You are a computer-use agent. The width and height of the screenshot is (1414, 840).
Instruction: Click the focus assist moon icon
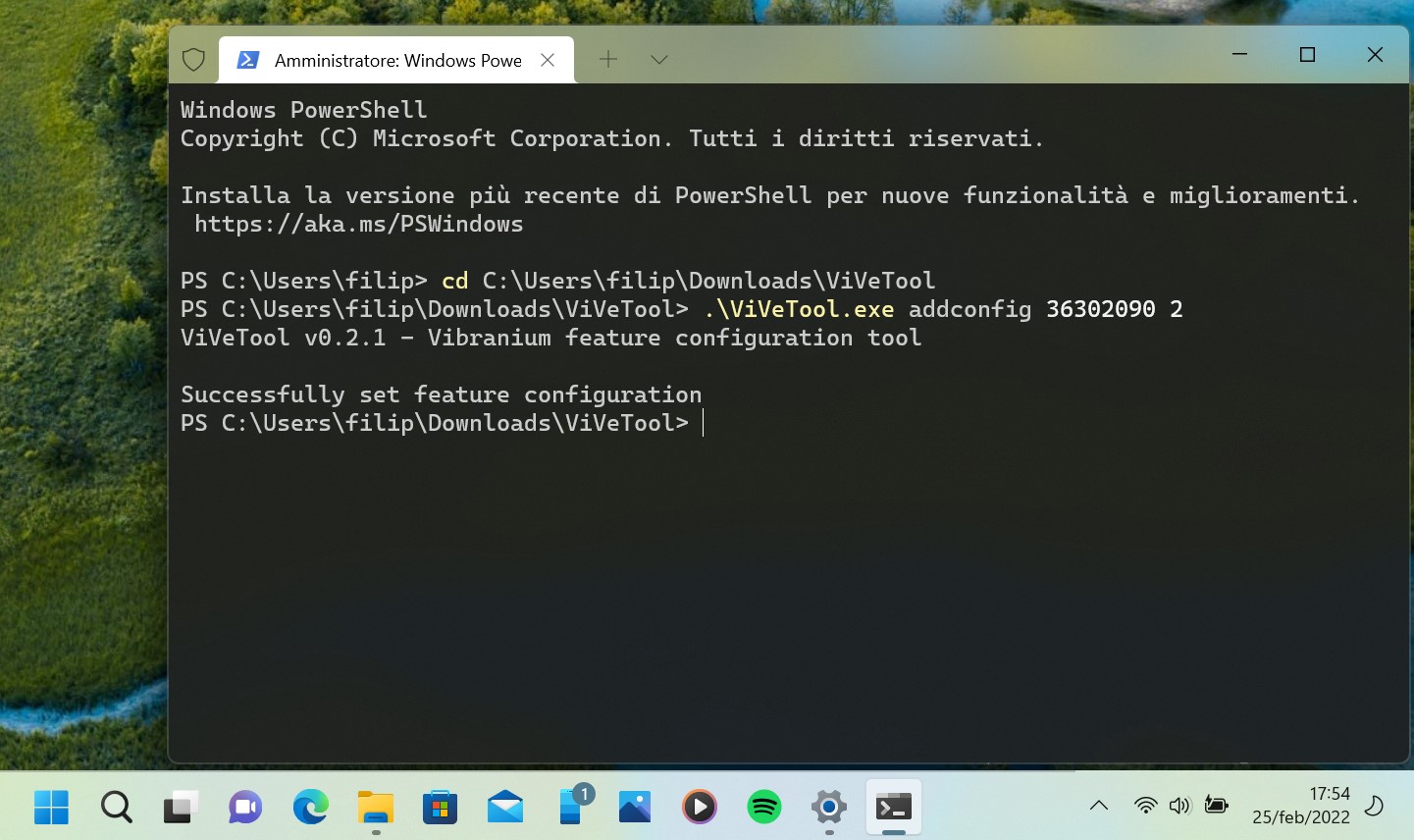1375,806
